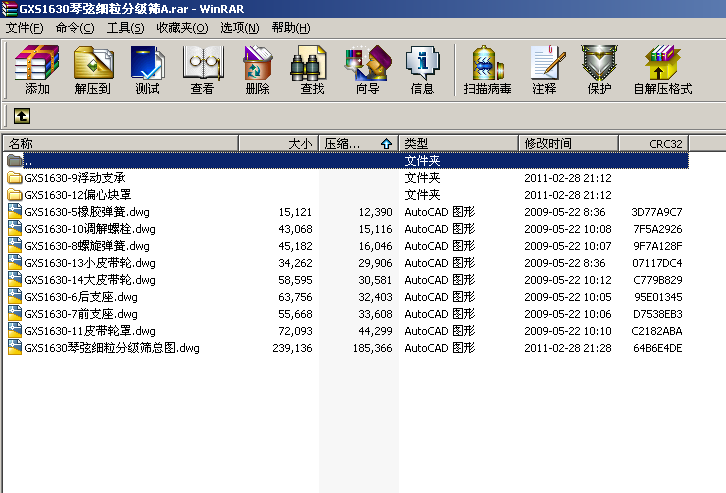Click the dwg icon of GXS1630-7前支座
Viewport: 726px width, 493px height.
click(14, 314)
